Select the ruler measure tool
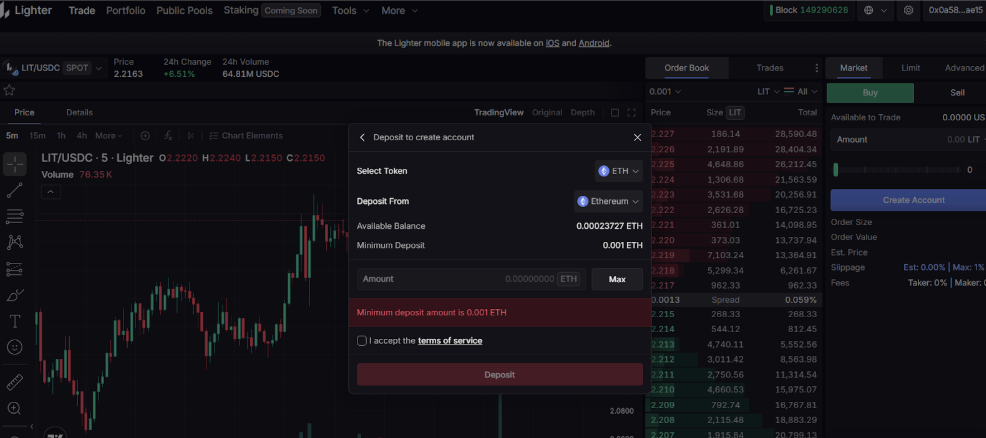This screenshot has width=986, height=438. [x=15, y=382]
